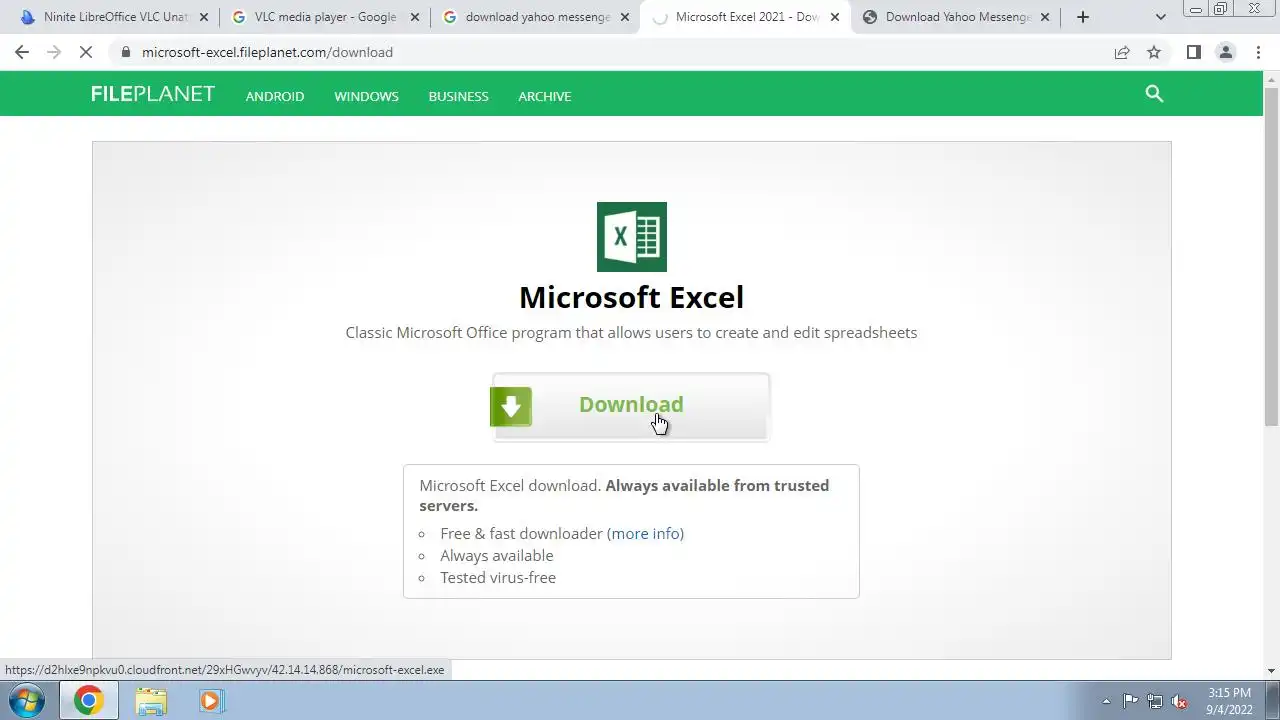The image size is (1280, 720).
Task: Click the green download arrow icon
Action: tap(511, 407)
